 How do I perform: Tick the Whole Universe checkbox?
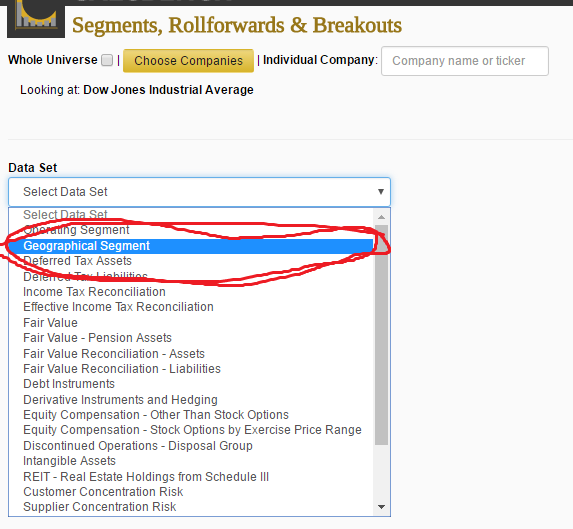(107, 60)
